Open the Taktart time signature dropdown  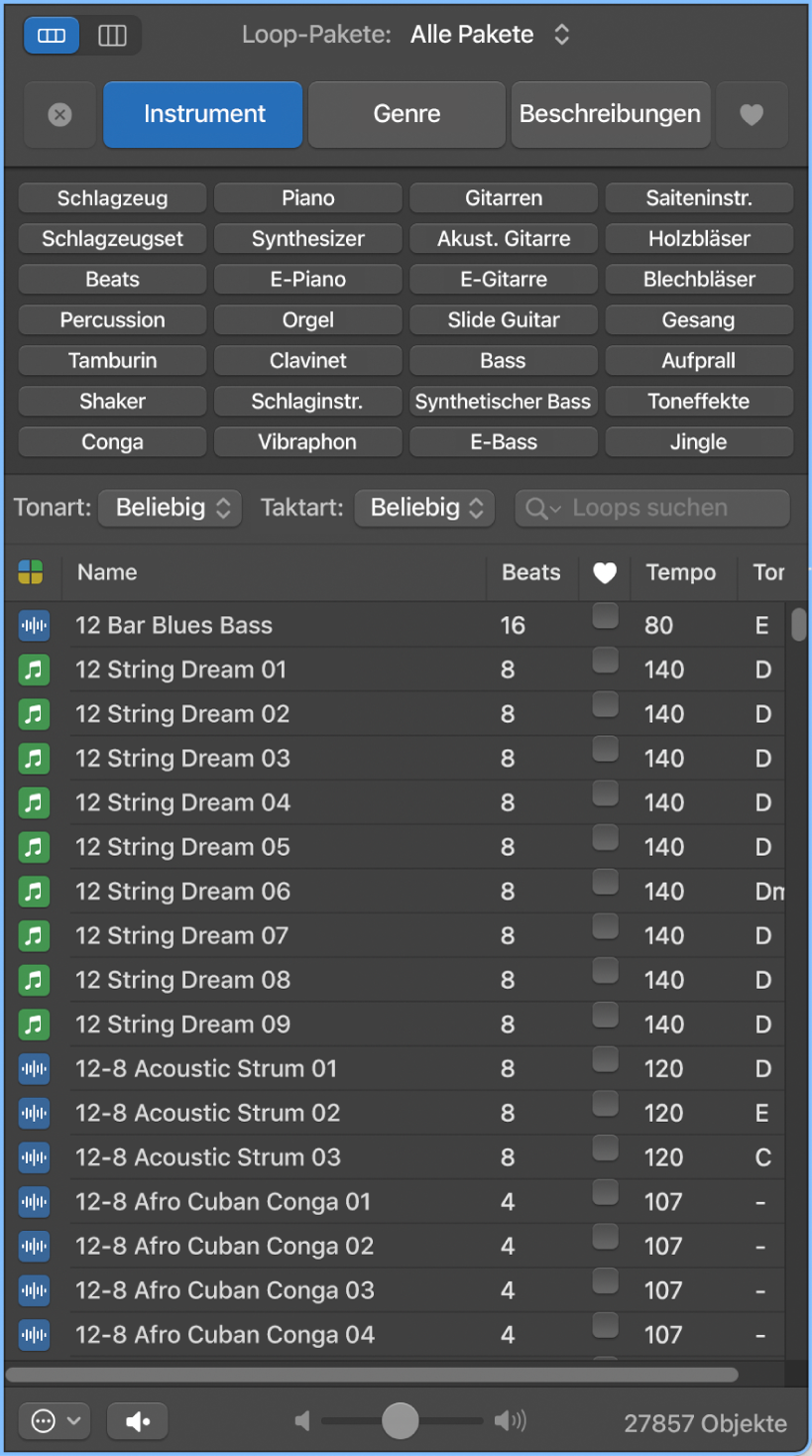pos(425,508)
